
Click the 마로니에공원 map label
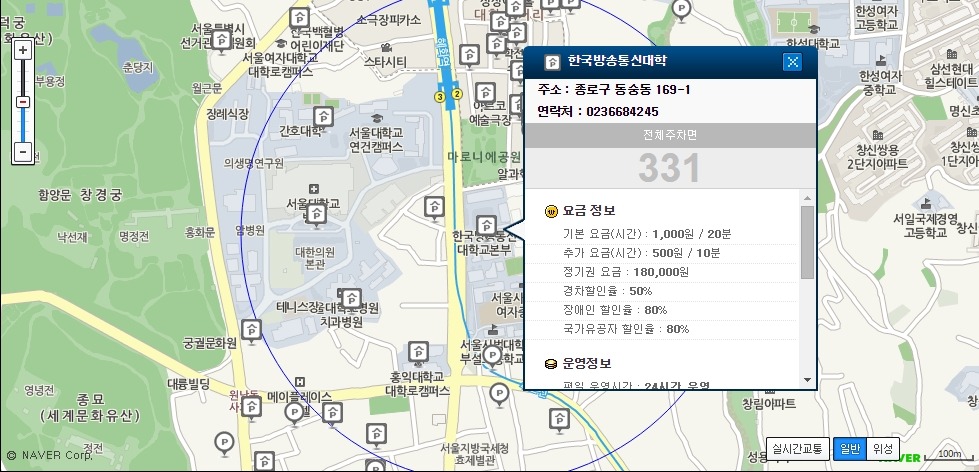click(485, 156)
